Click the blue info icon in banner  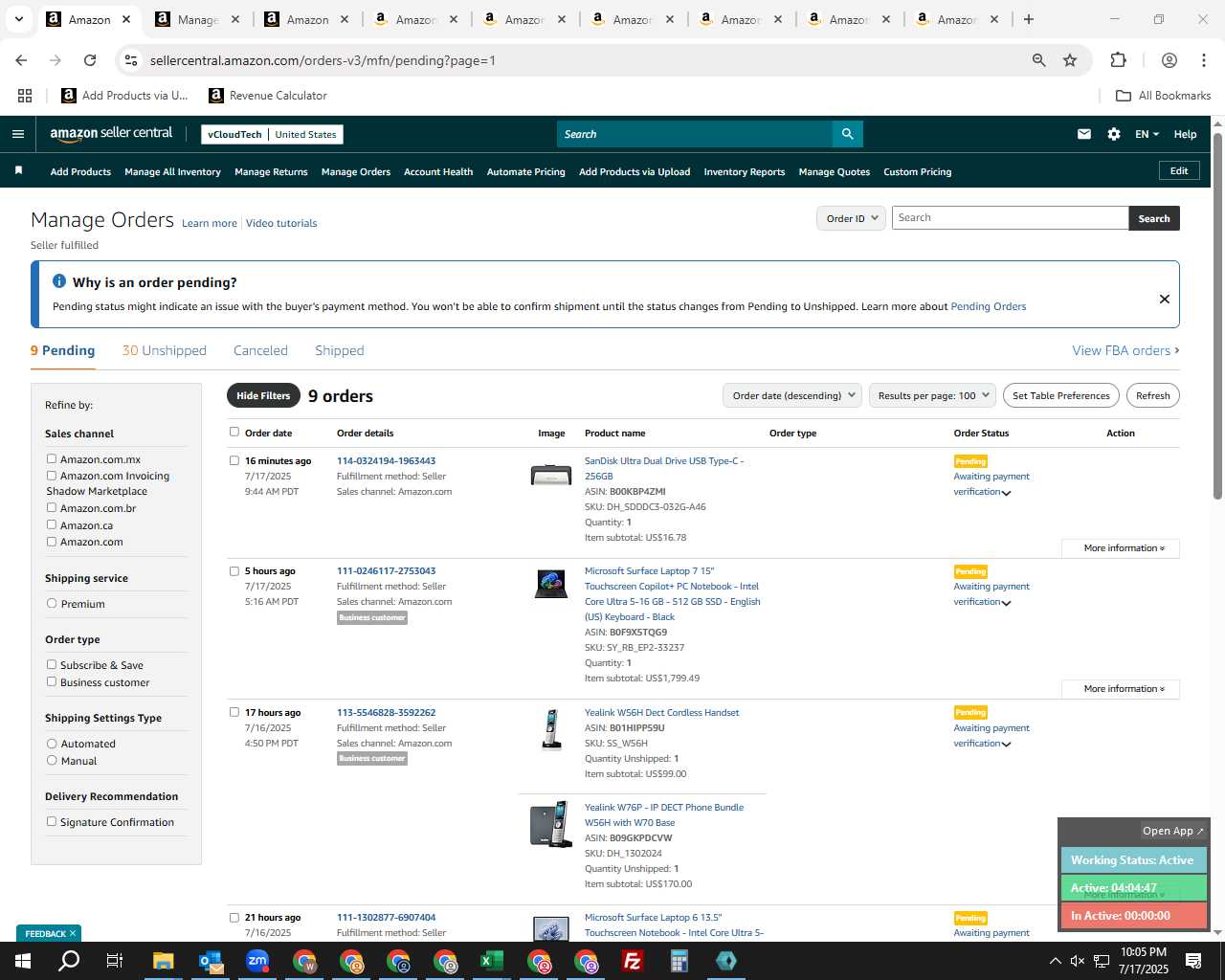point(59,281)
